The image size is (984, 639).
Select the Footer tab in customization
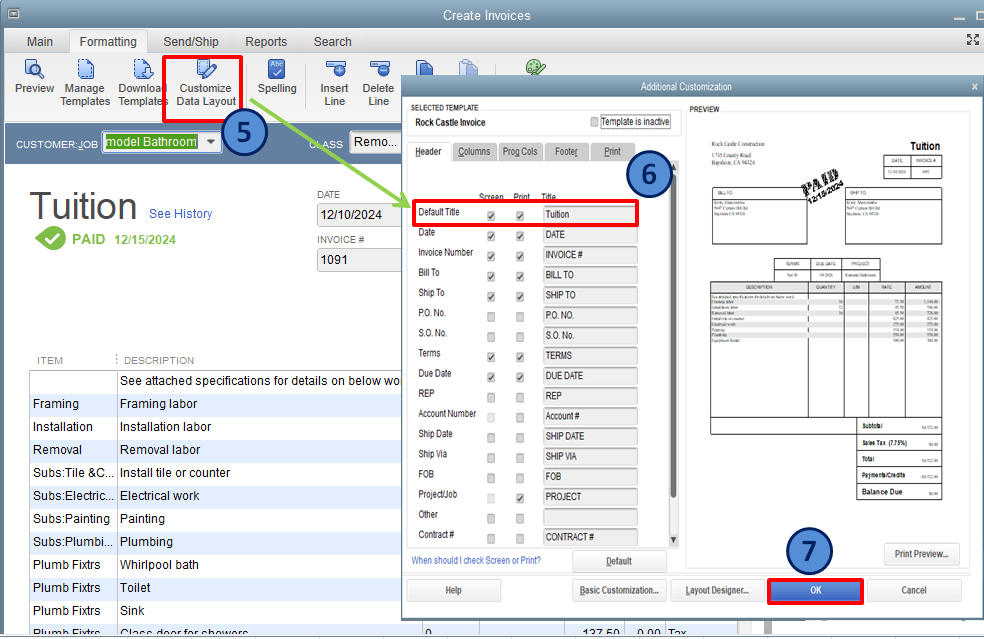566,151
